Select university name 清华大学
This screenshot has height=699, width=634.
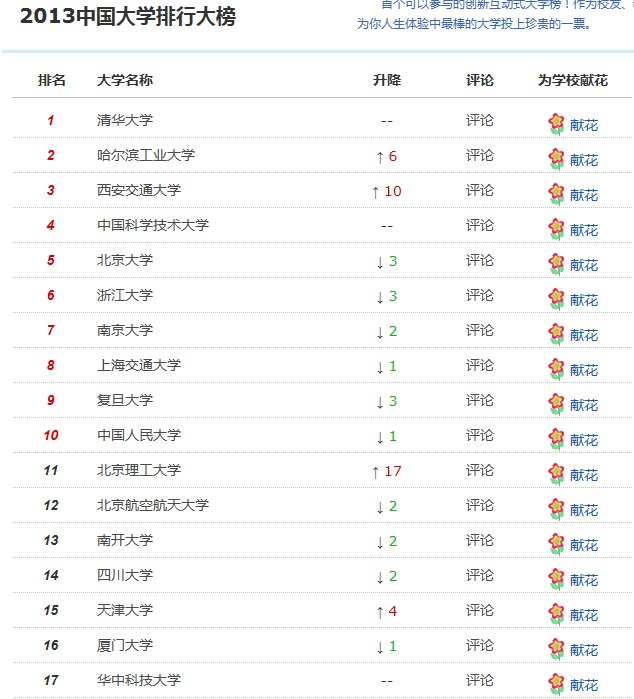[x=125, y=120]
